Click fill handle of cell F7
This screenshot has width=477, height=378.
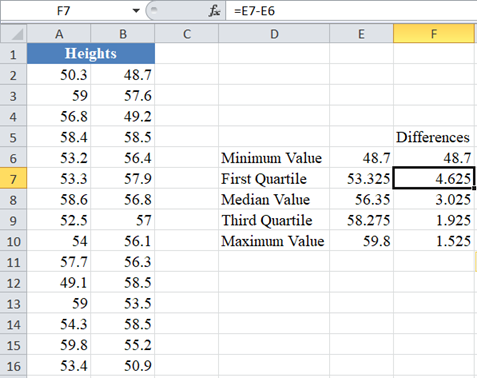coord(474,188)
